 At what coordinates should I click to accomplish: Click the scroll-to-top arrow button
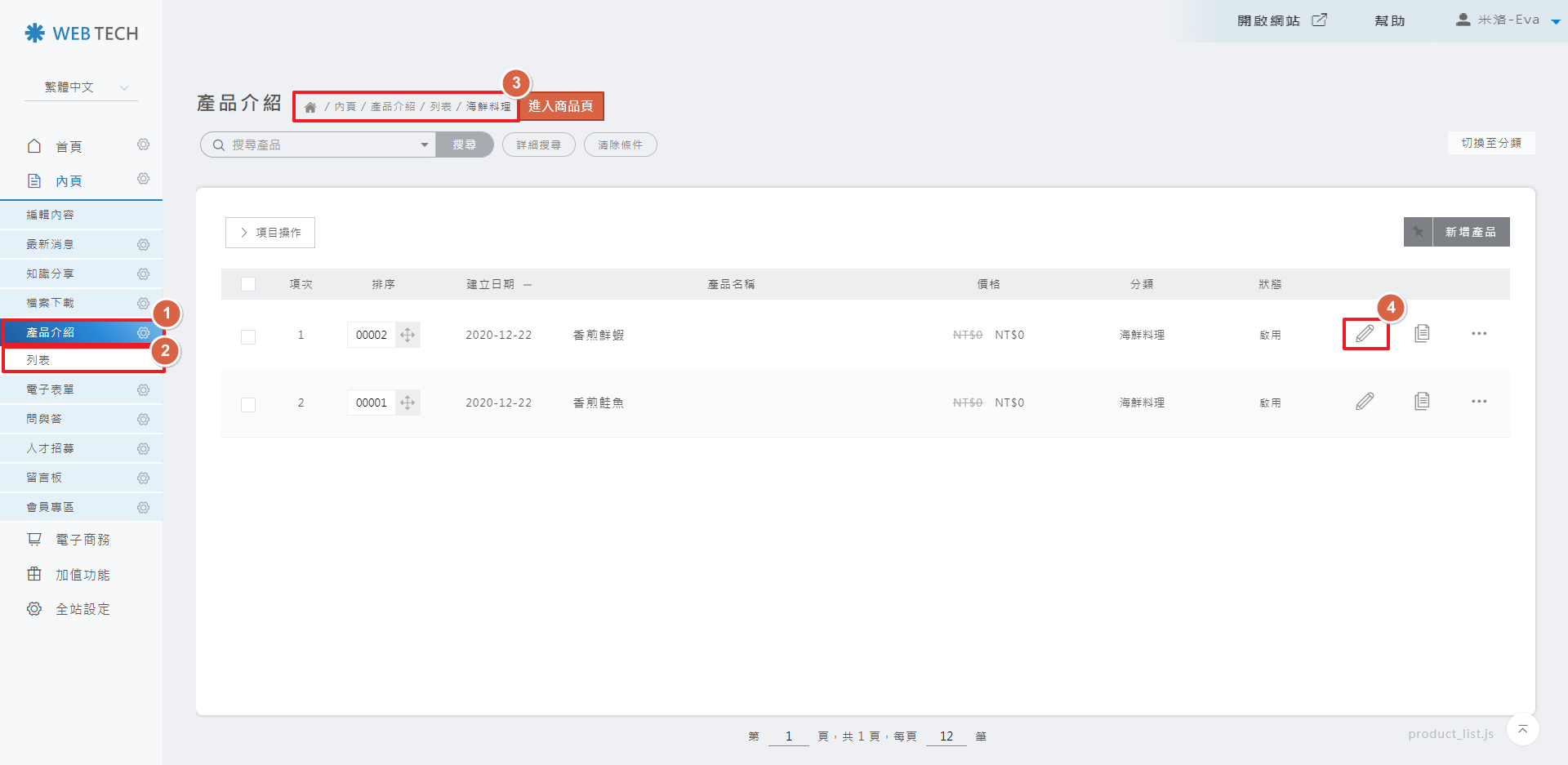coord(1522,729)
